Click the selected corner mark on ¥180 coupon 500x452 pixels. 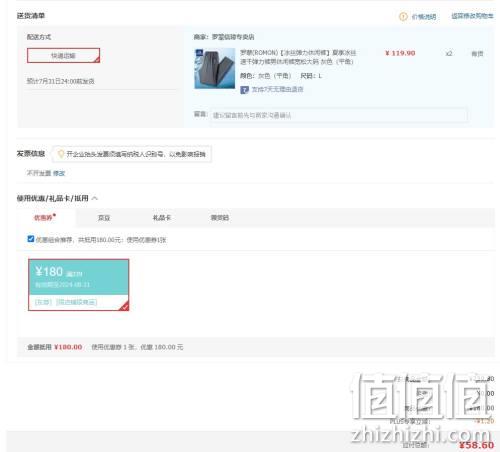124,306
